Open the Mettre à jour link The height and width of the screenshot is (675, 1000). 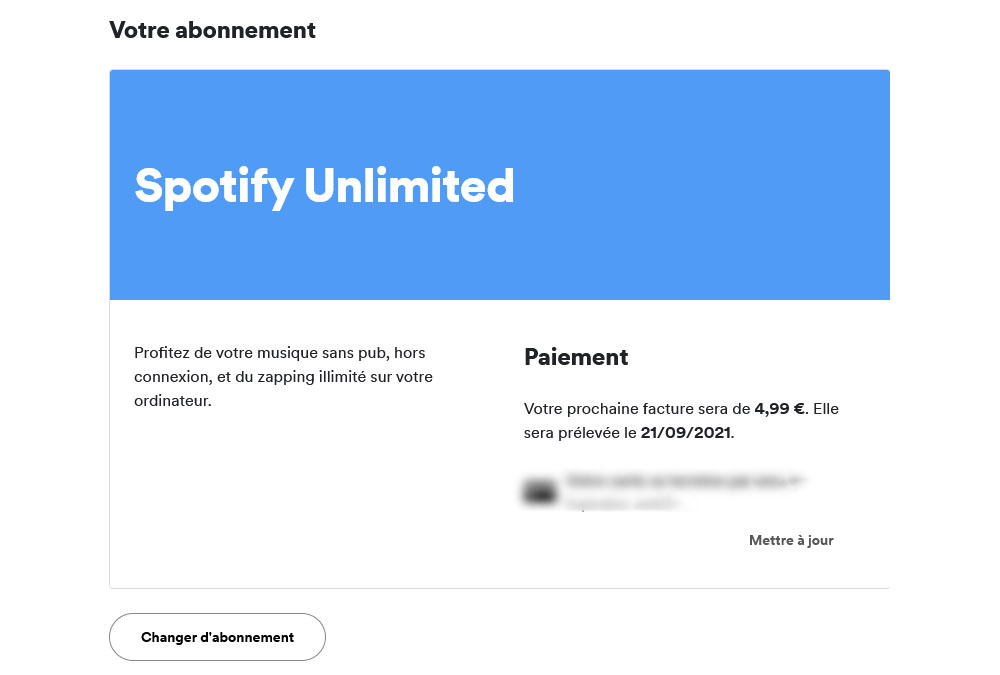[790, 540]
